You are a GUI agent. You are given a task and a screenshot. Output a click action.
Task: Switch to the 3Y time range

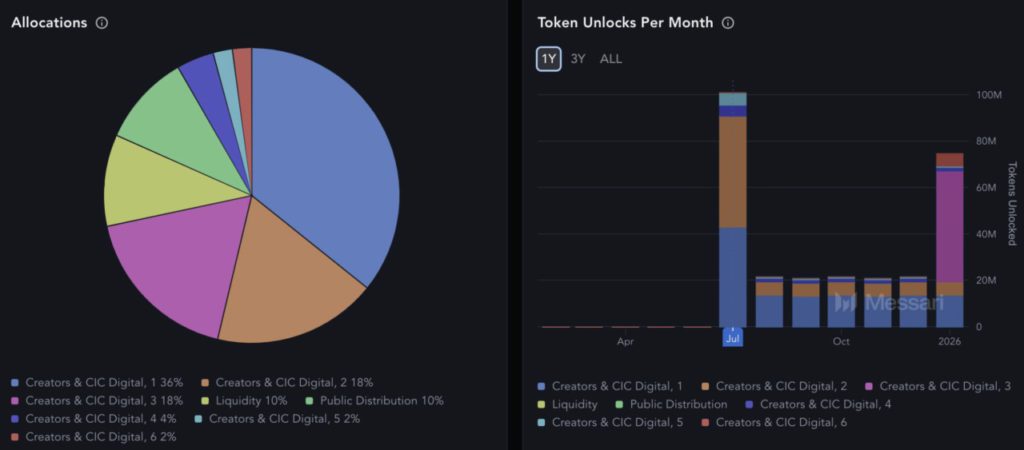(578, 59)
